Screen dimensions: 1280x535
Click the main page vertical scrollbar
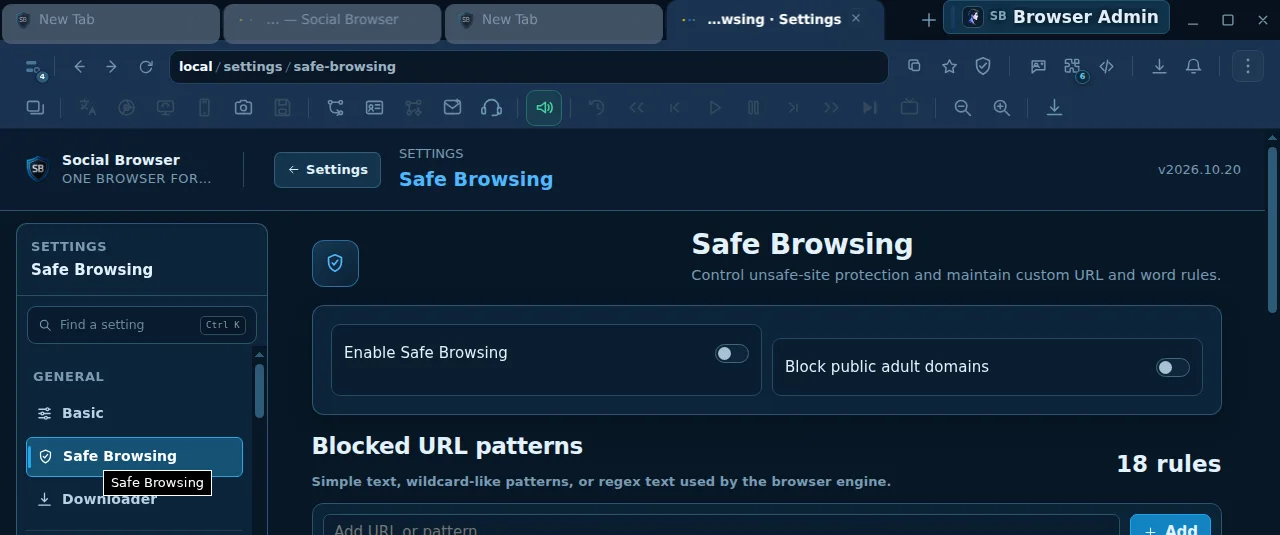click(1272, 230)
